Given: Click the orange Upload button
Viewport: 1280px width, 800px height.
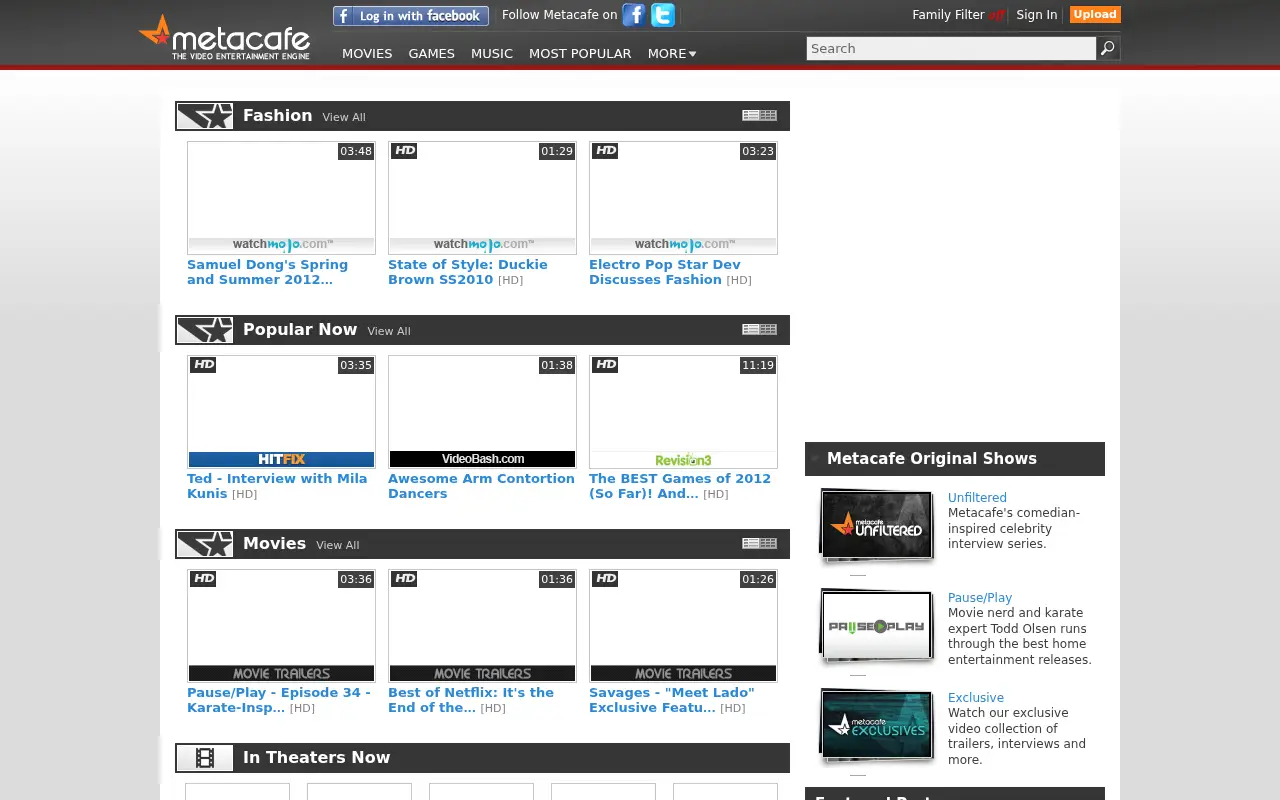Looking at the screenshot, I should [x=1095, y=14].
